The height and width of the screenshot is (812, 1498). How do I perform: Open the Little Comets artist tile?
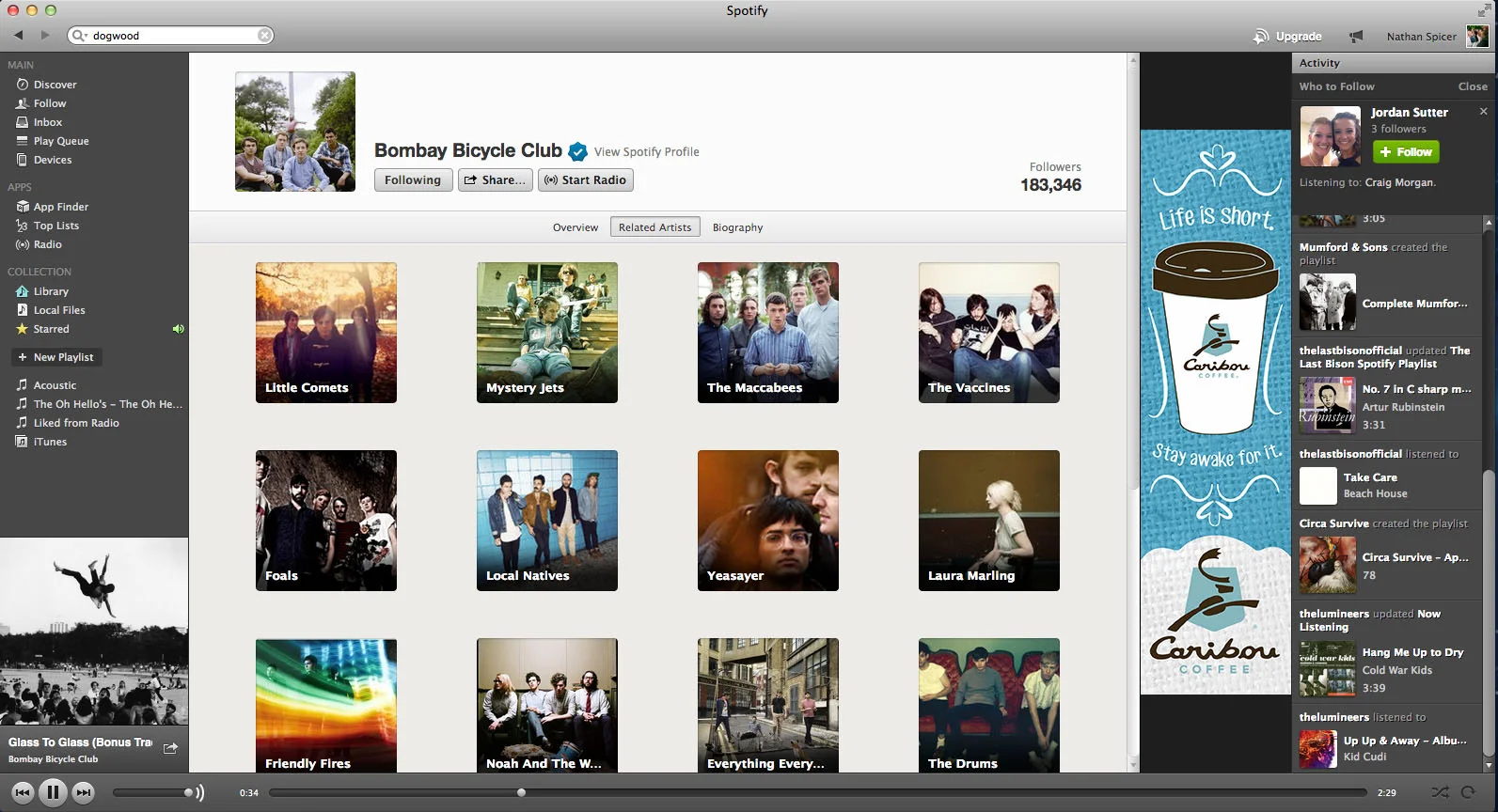(326, 333)
